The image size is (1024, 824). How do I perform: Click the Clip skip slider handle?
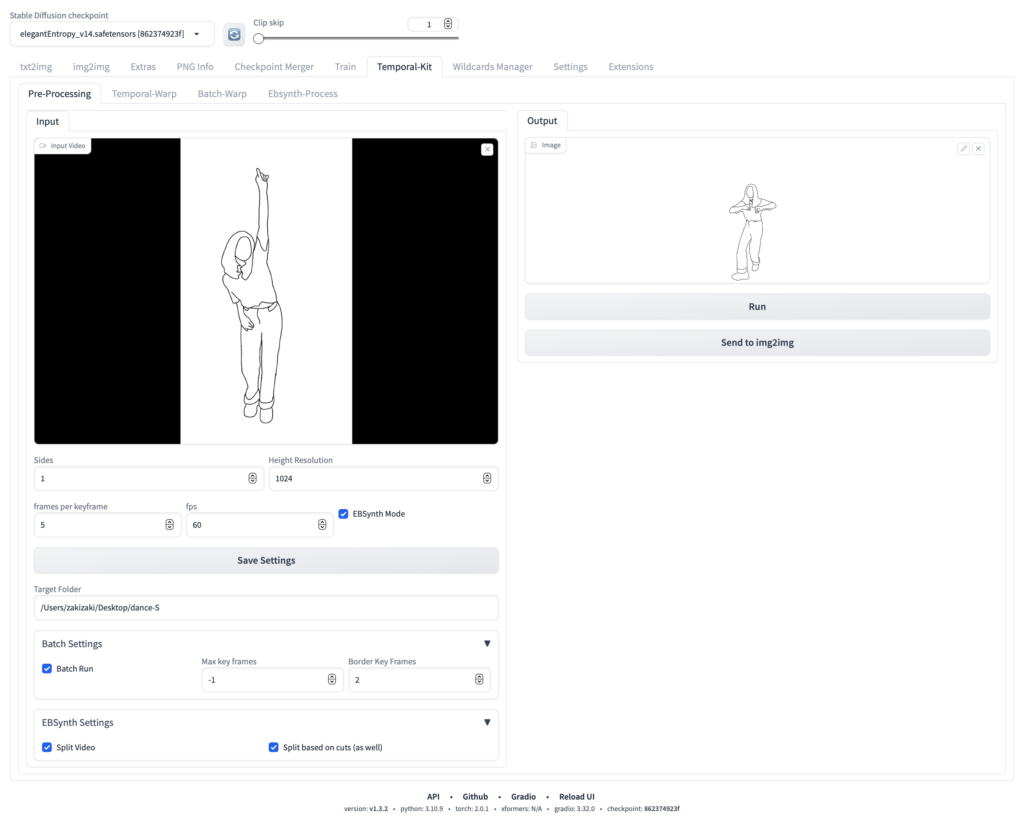(x=259, y=39)
